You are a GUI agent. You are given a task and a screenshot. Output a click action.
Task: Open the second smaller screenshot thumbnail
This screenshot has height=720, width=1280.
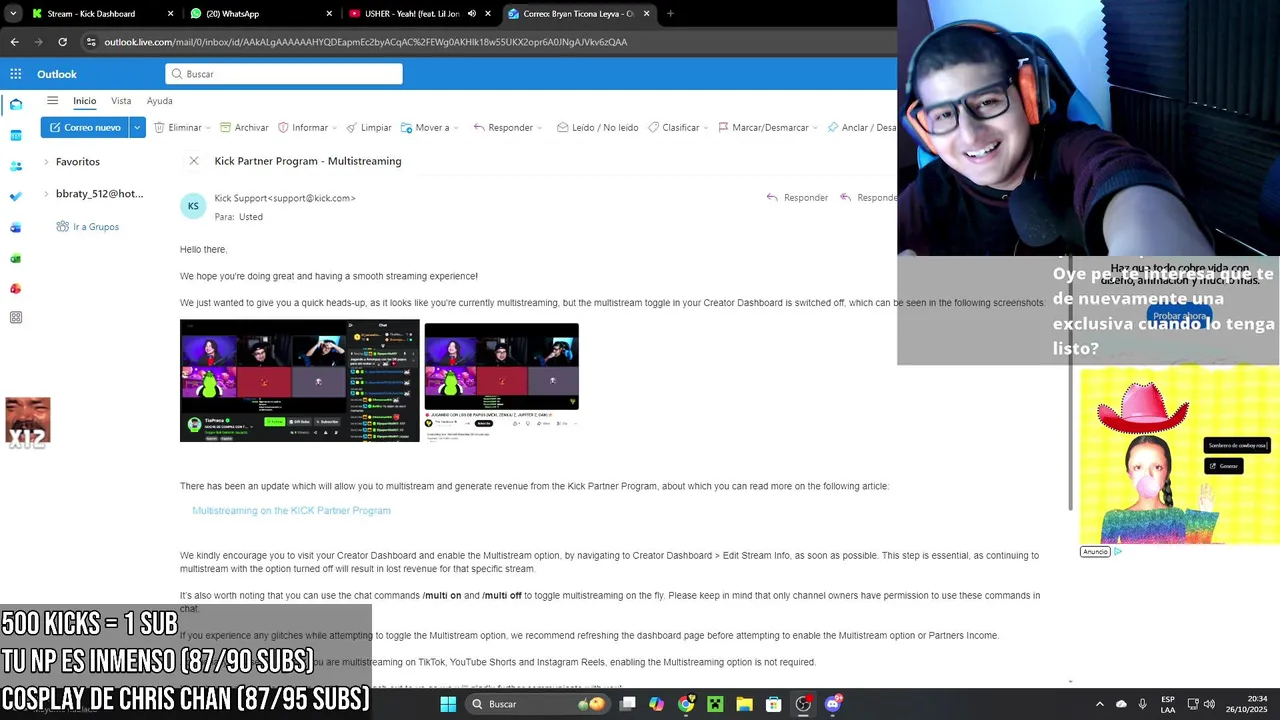pos(502,380)
